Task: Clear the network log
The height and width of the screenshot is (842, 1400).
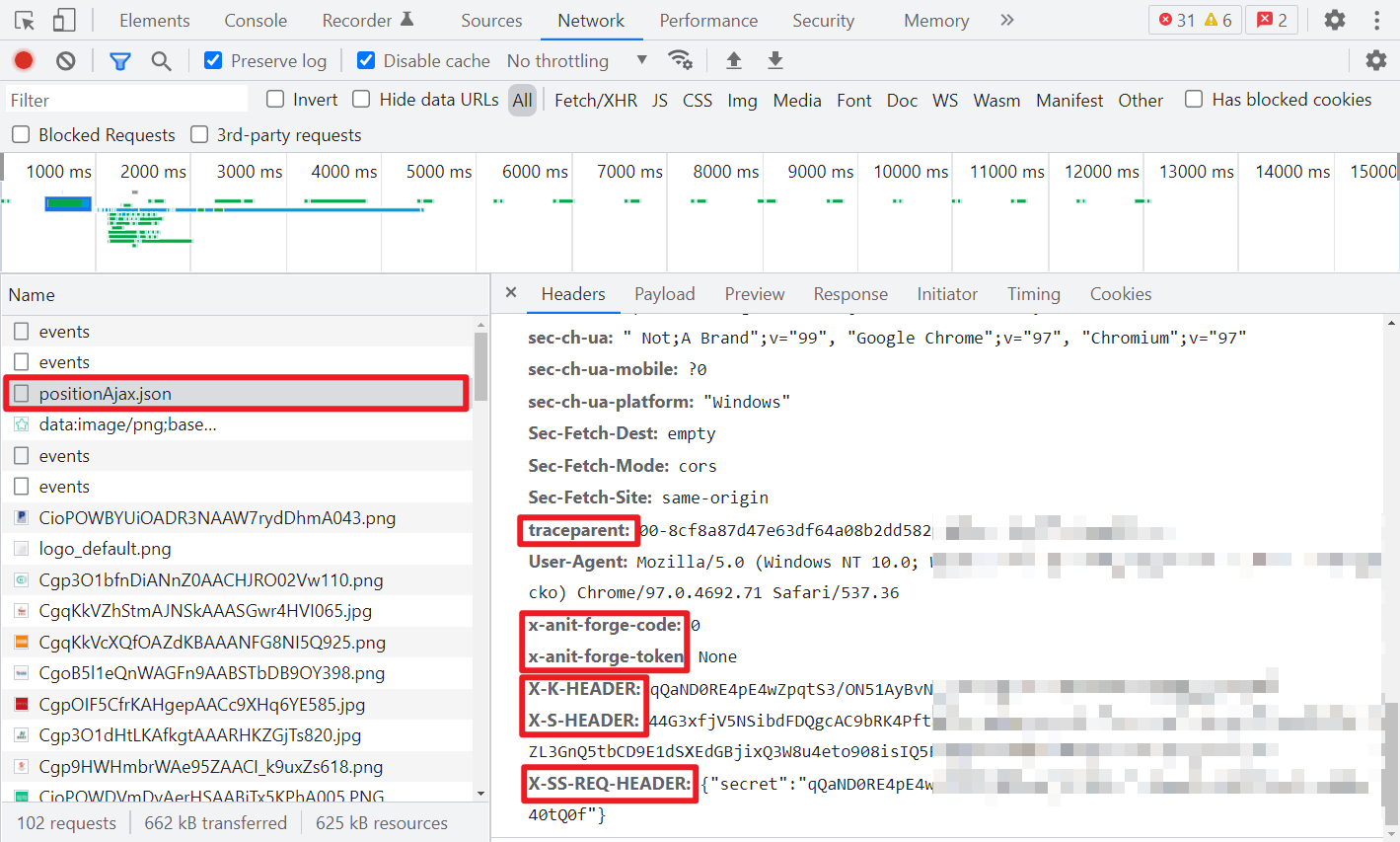Action: [x=66, y=60]
